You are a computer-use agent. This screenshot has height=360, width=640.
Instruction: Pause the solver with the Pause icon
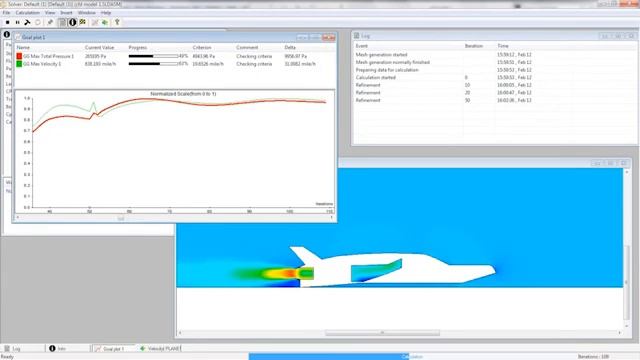click(x=18, y=22)
